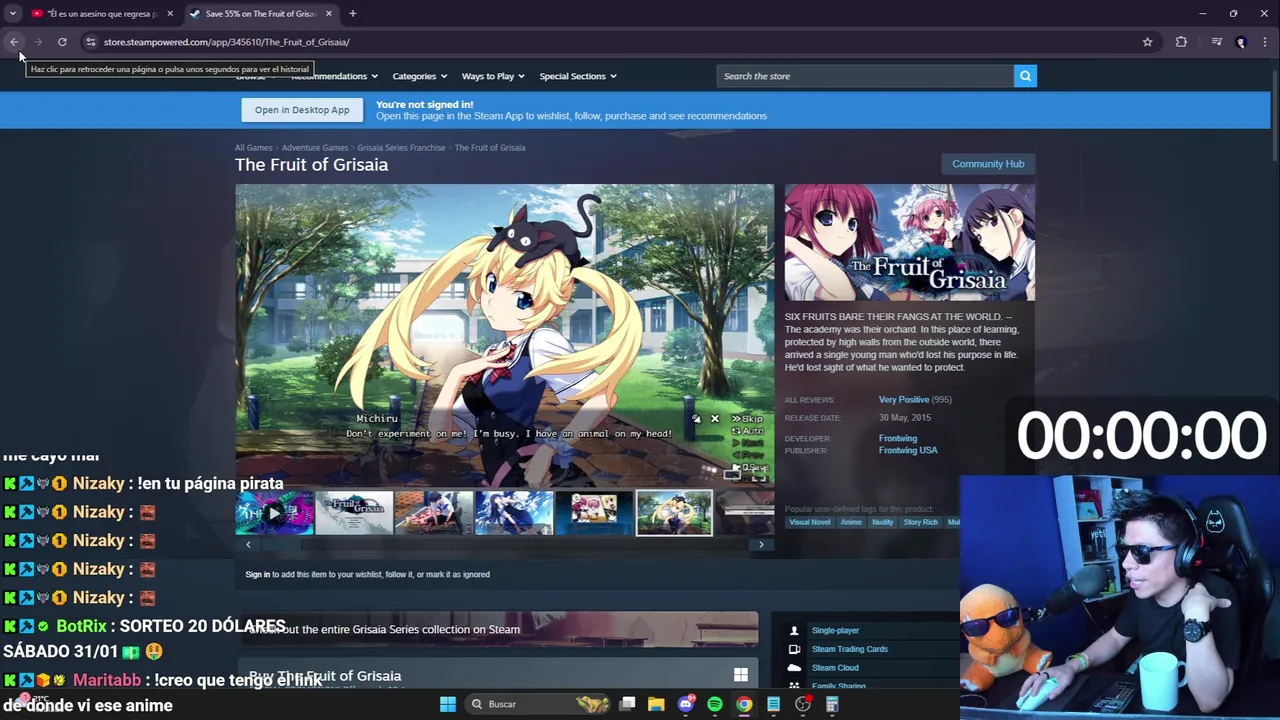Open the Chrome profile avatar

point(1241,42)
